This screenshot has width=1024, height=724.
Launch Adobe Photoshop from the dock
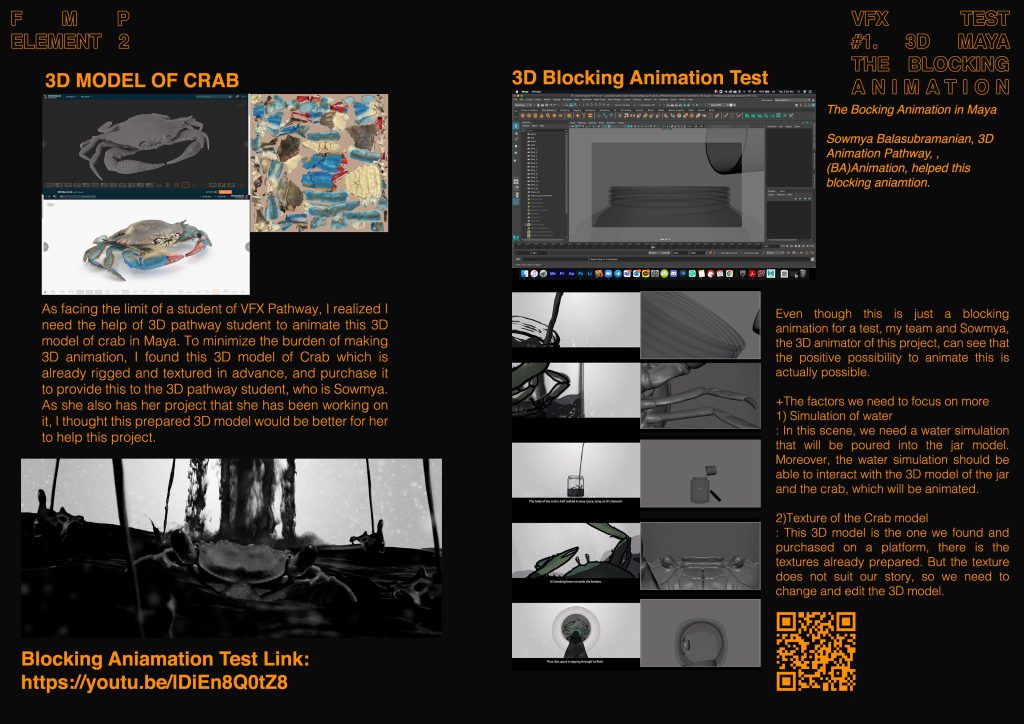pos(581,274)
